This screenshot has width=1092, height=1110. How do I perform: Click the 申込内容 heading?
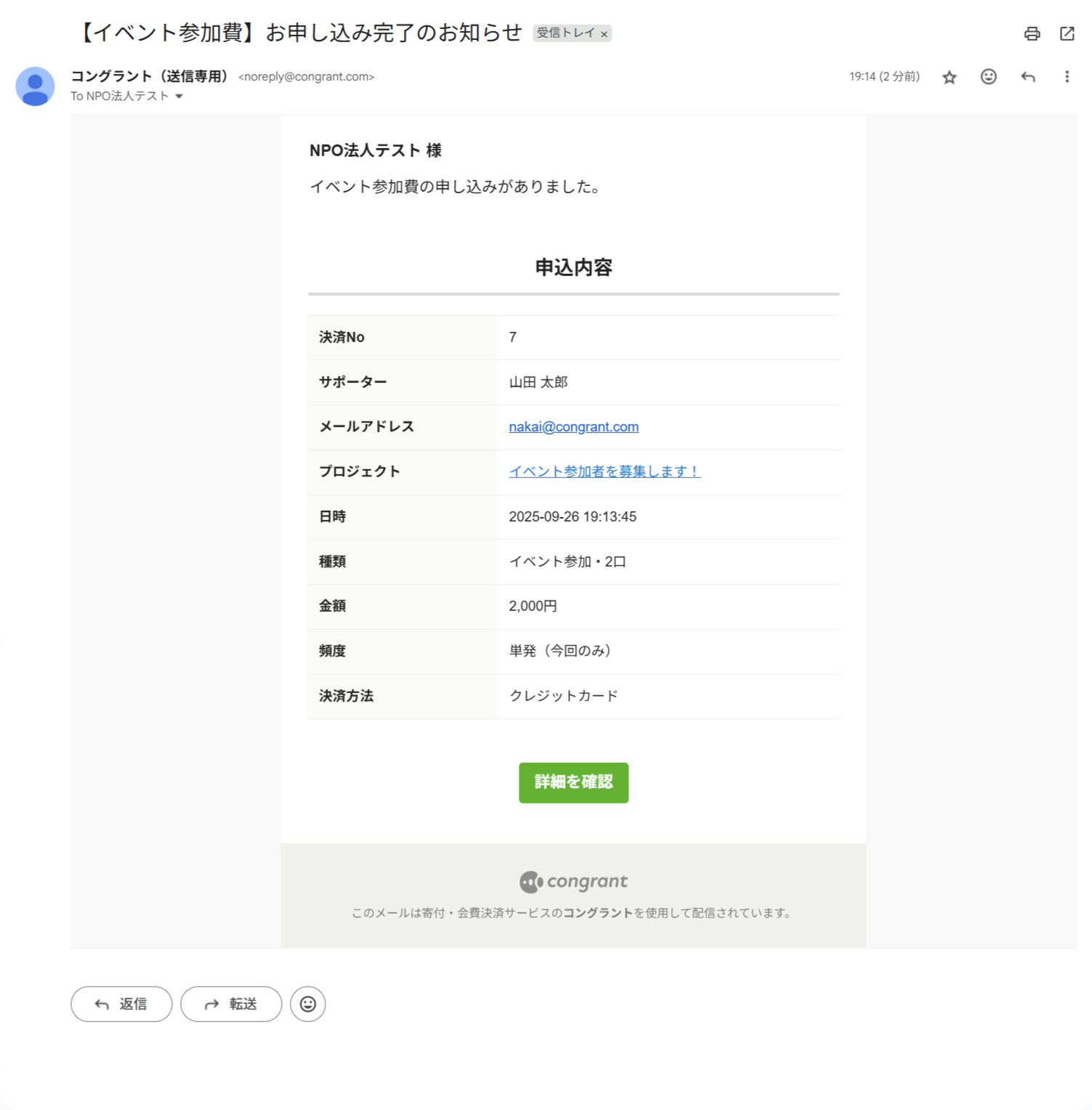click(573, 267)
